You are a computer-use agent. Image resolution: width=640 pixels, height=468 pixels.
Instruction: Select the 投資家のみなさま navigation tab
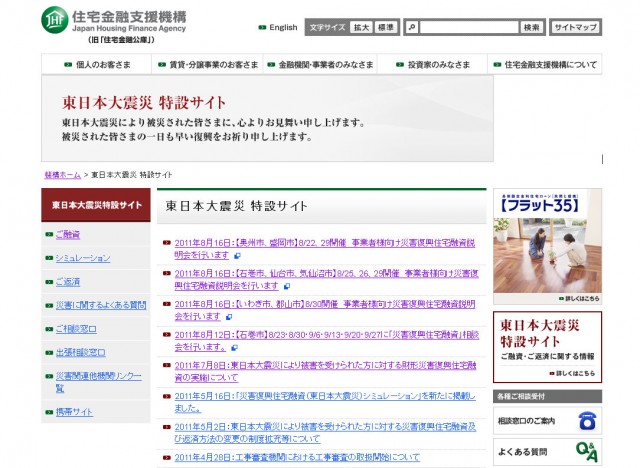433,65
